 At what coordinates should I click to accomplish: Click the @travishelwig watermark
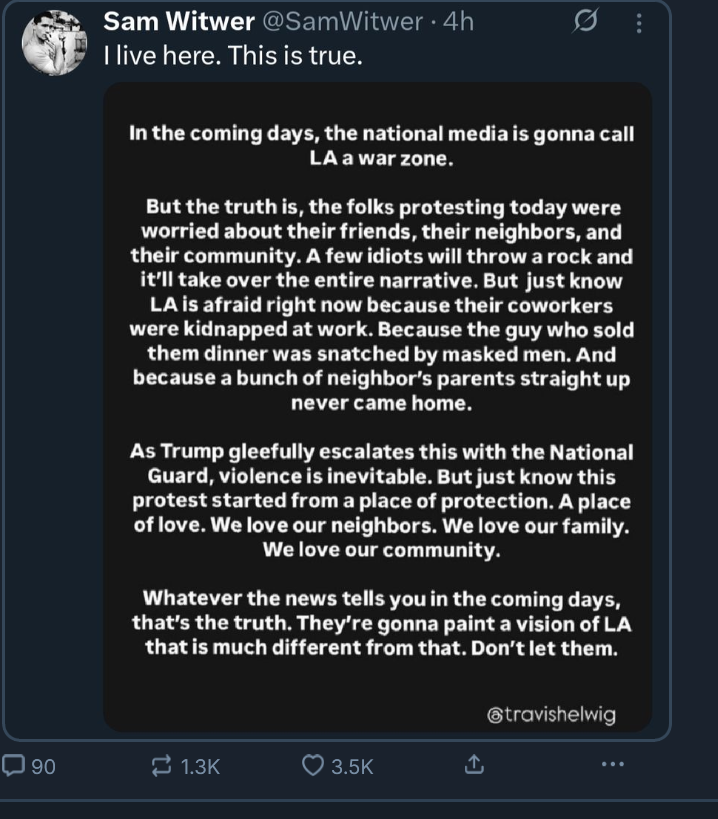pyautogui.click(x=551, y=714)
